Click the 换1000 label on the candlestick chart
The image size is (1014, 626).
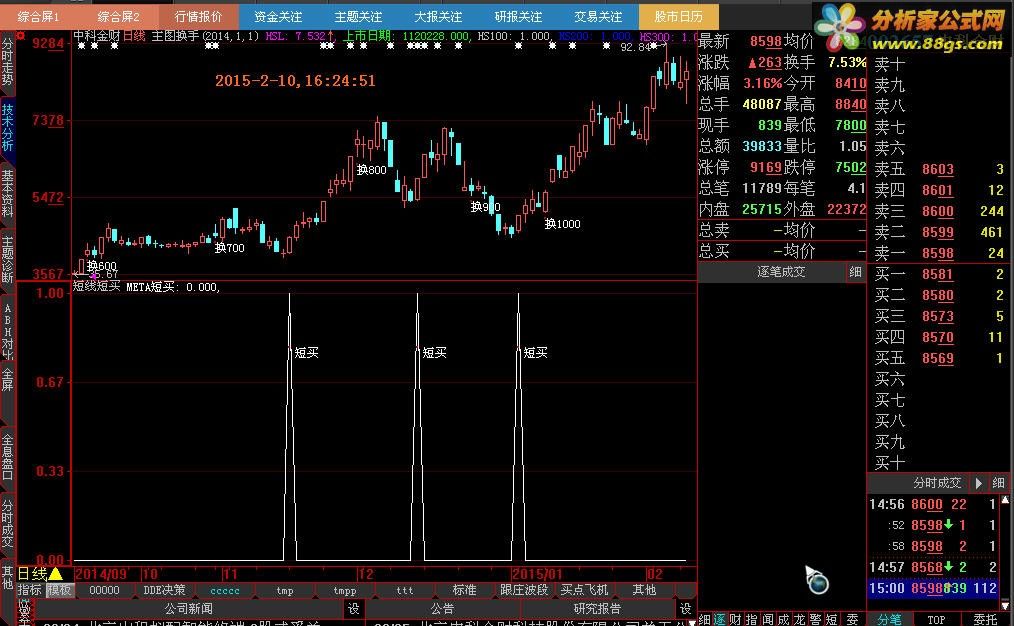tap(562, 224)
